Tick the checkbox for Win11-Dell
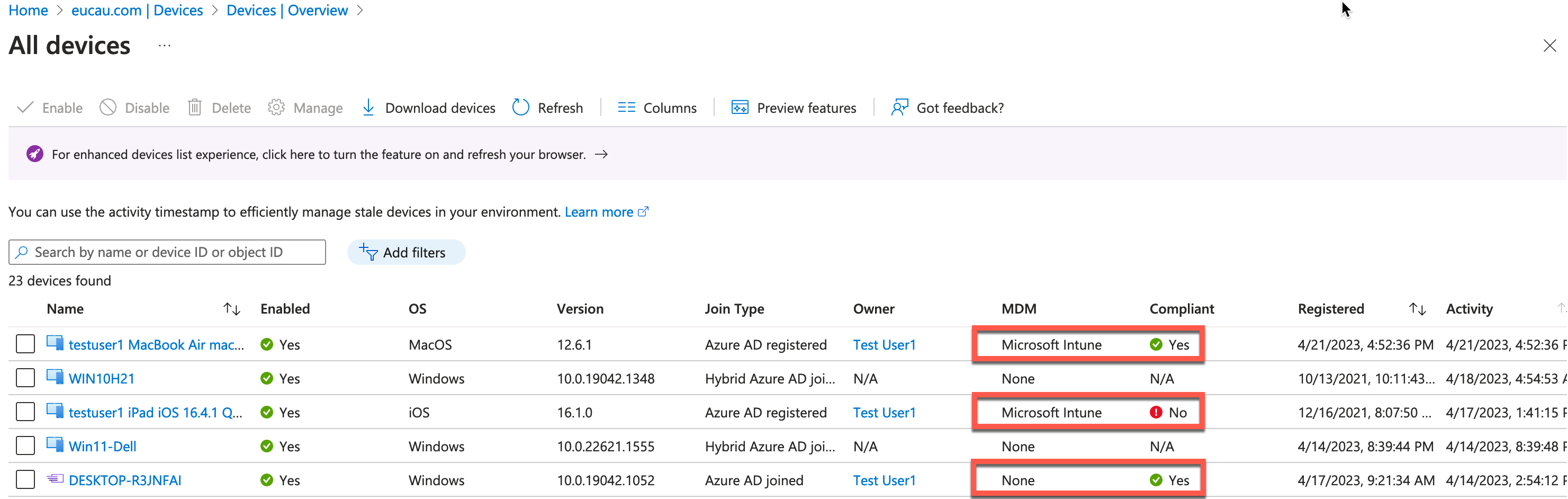The width and height of the screenshot is (1568, 499). [x=25, y=446]
